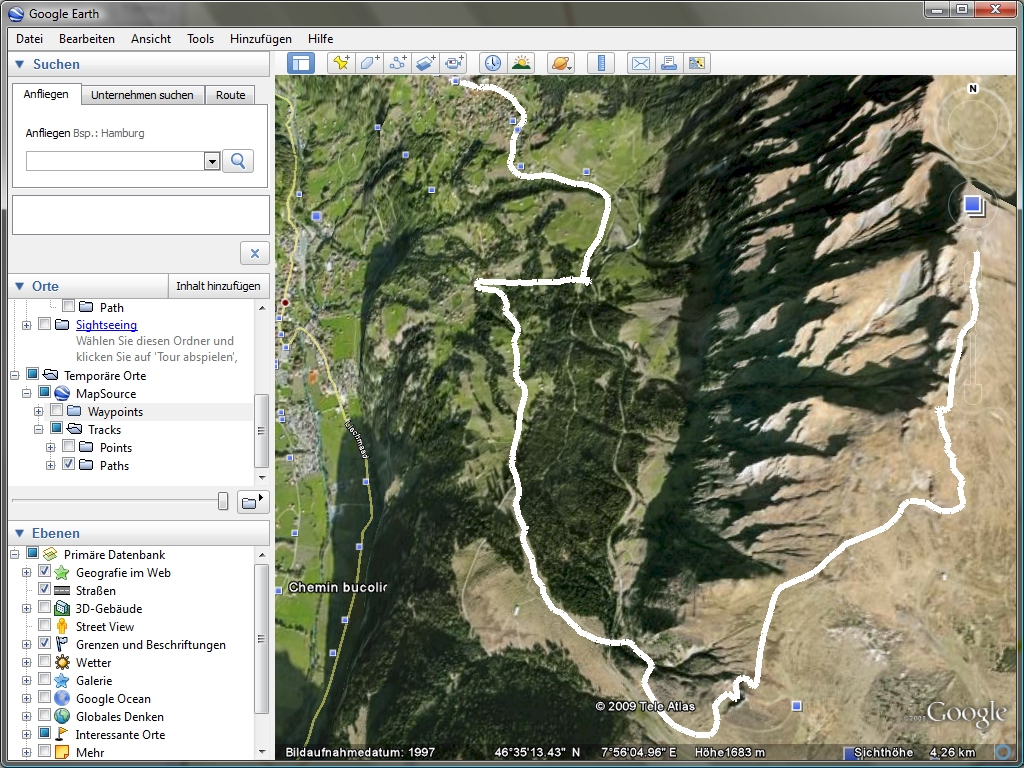1024x768 pixels.
Task: Collapse the Primäre Datenbank node
Action: [x=14, y=554]
